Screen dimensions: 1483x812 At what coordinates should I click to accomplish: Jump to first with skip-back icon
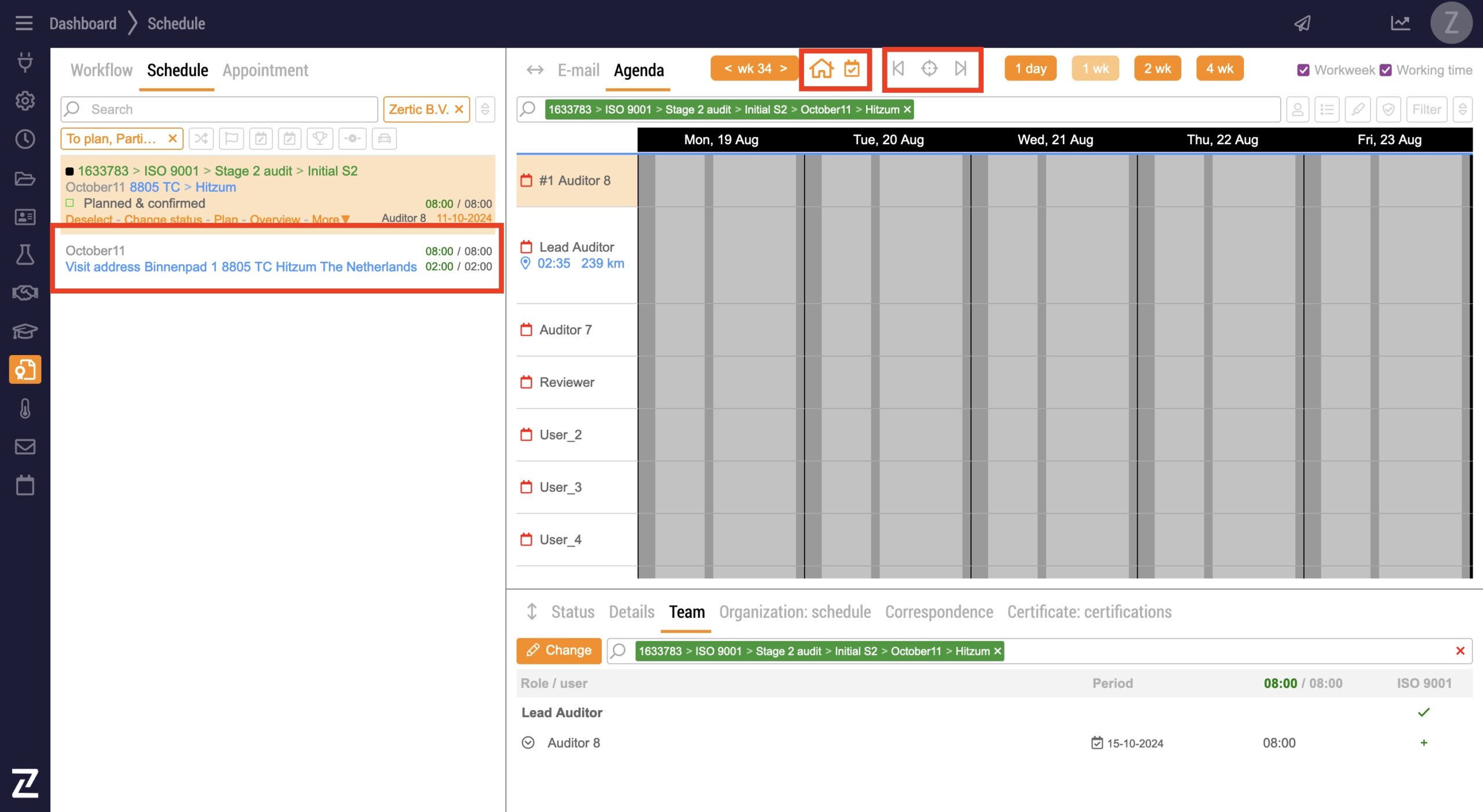[898, 69]
